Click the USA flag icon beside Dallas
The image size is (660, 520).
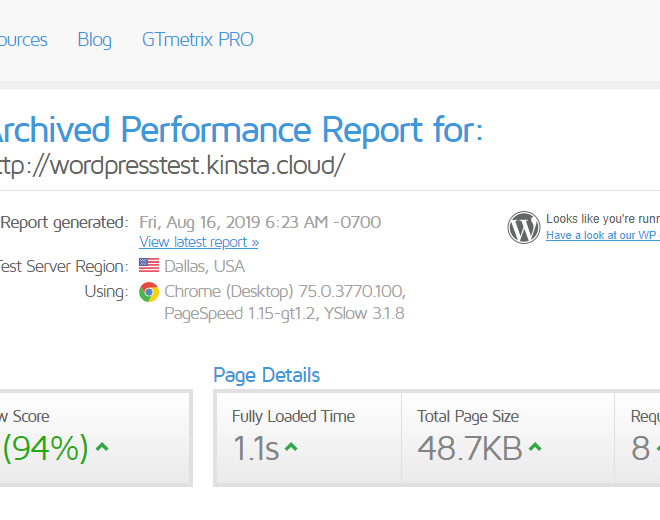click(x=149, y=266)
